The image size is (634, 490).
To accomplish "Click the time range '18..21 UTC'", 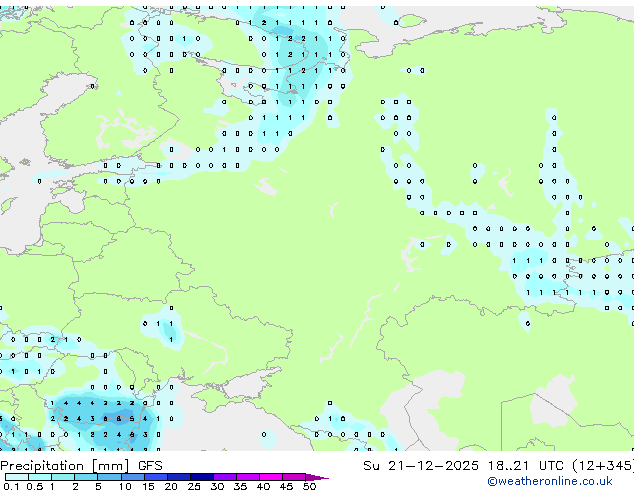I will click(x=525, y=466).
